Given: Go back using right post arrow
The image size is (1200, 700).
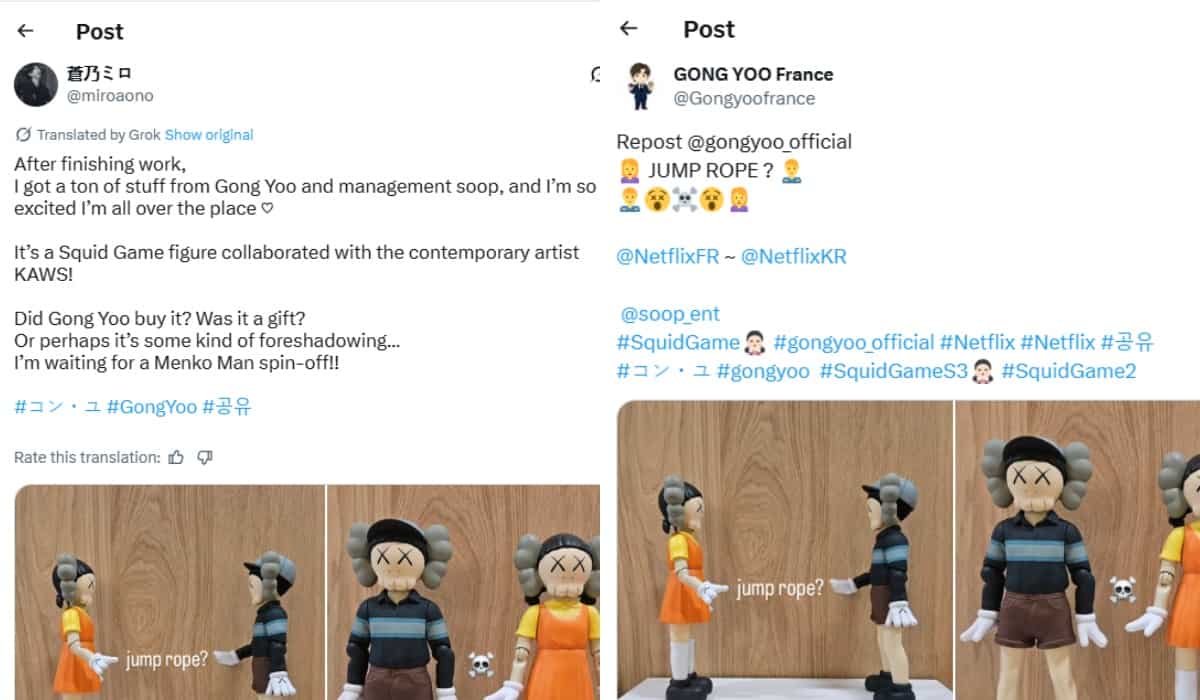Looking at the screenshot, I should pyautogui.click(x=628, y=28).
